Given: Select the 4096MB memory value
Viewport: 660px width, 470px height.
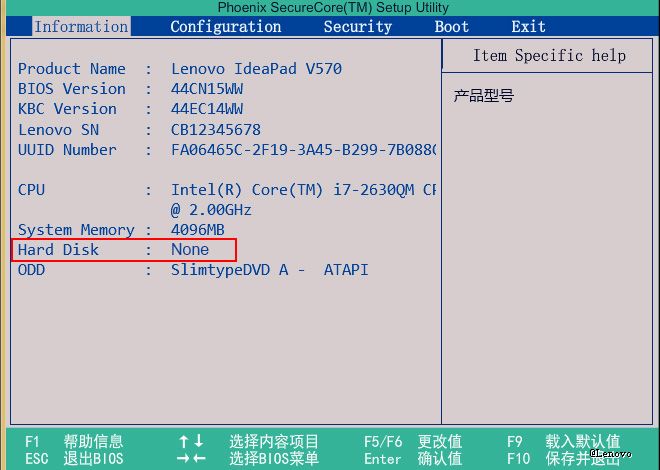Looking at the screenshot, I should 197,230.
